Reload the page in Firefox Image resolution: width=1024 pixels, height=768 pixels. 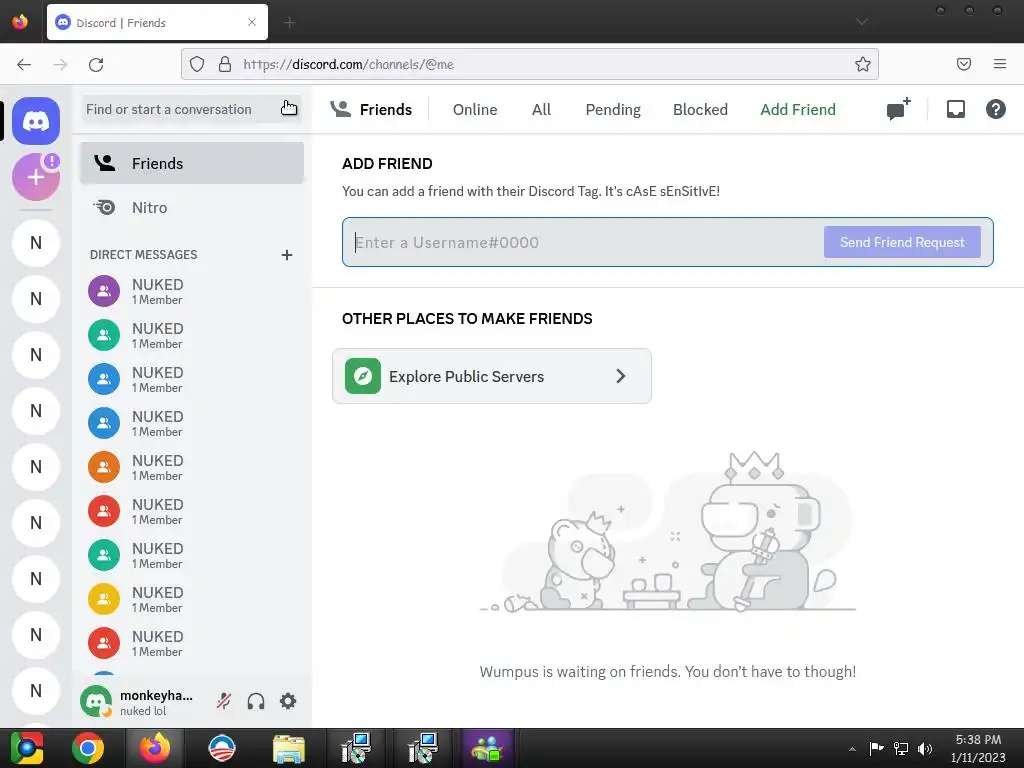point(96,65)
